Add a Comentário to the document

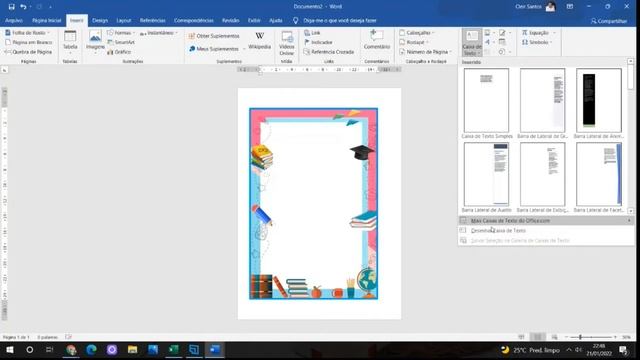coord(377,40)
